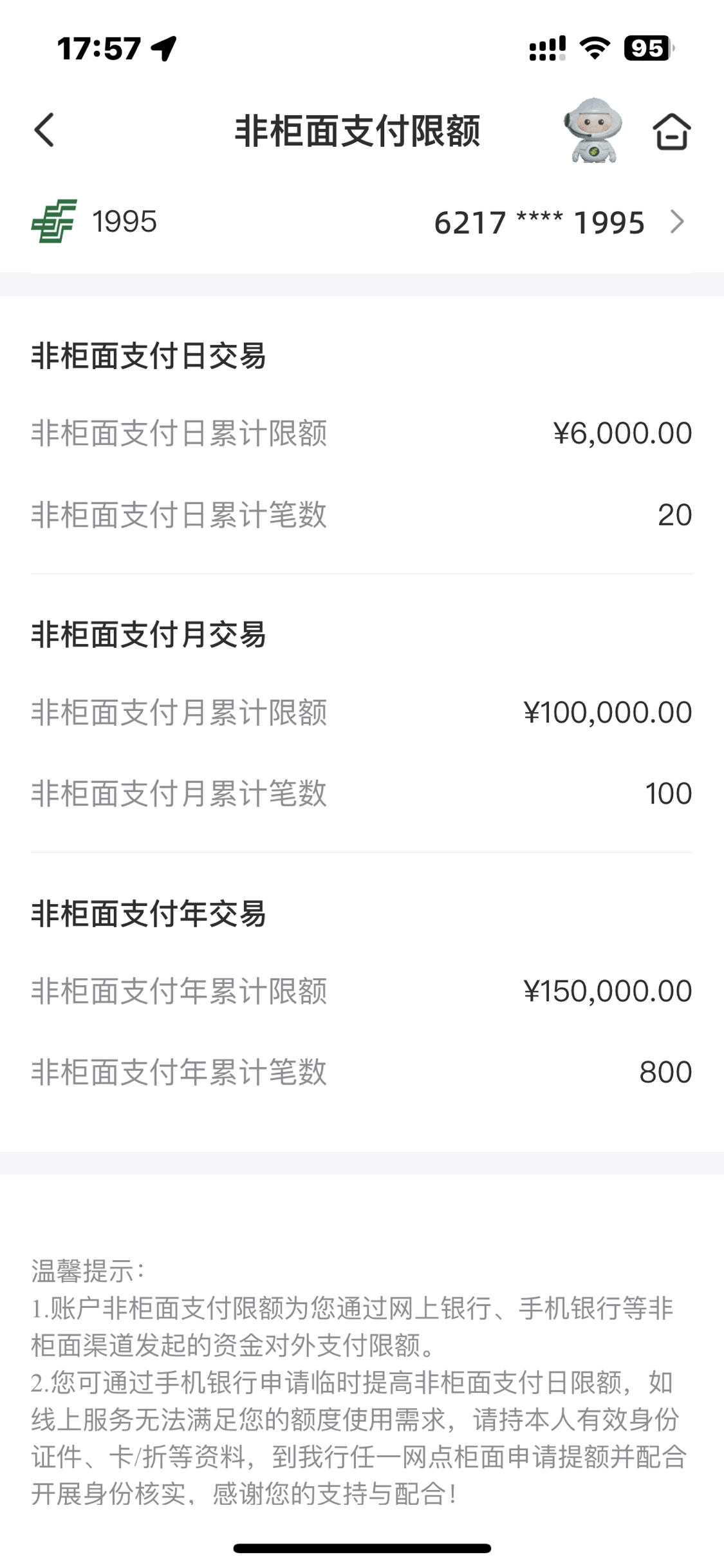
Task: Select card number 6217 **** 1995
Action: pos(539,223)
